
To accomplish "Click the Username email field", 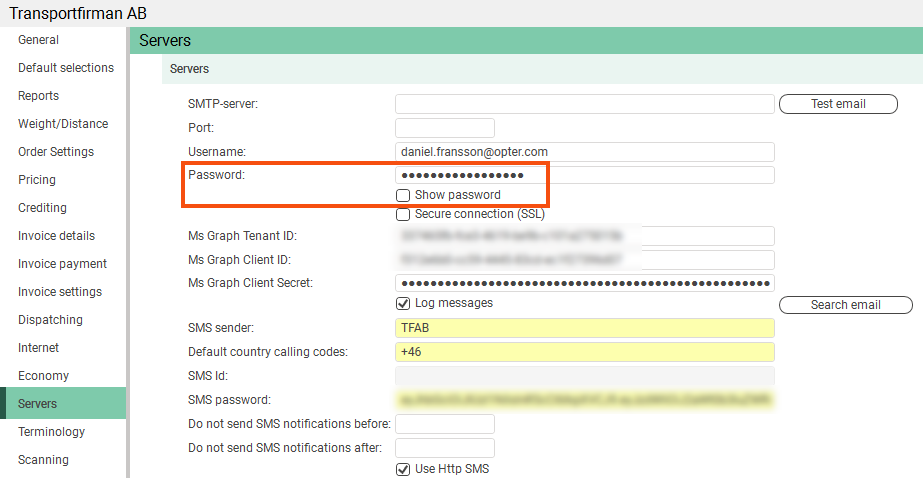I will (585, 152).
